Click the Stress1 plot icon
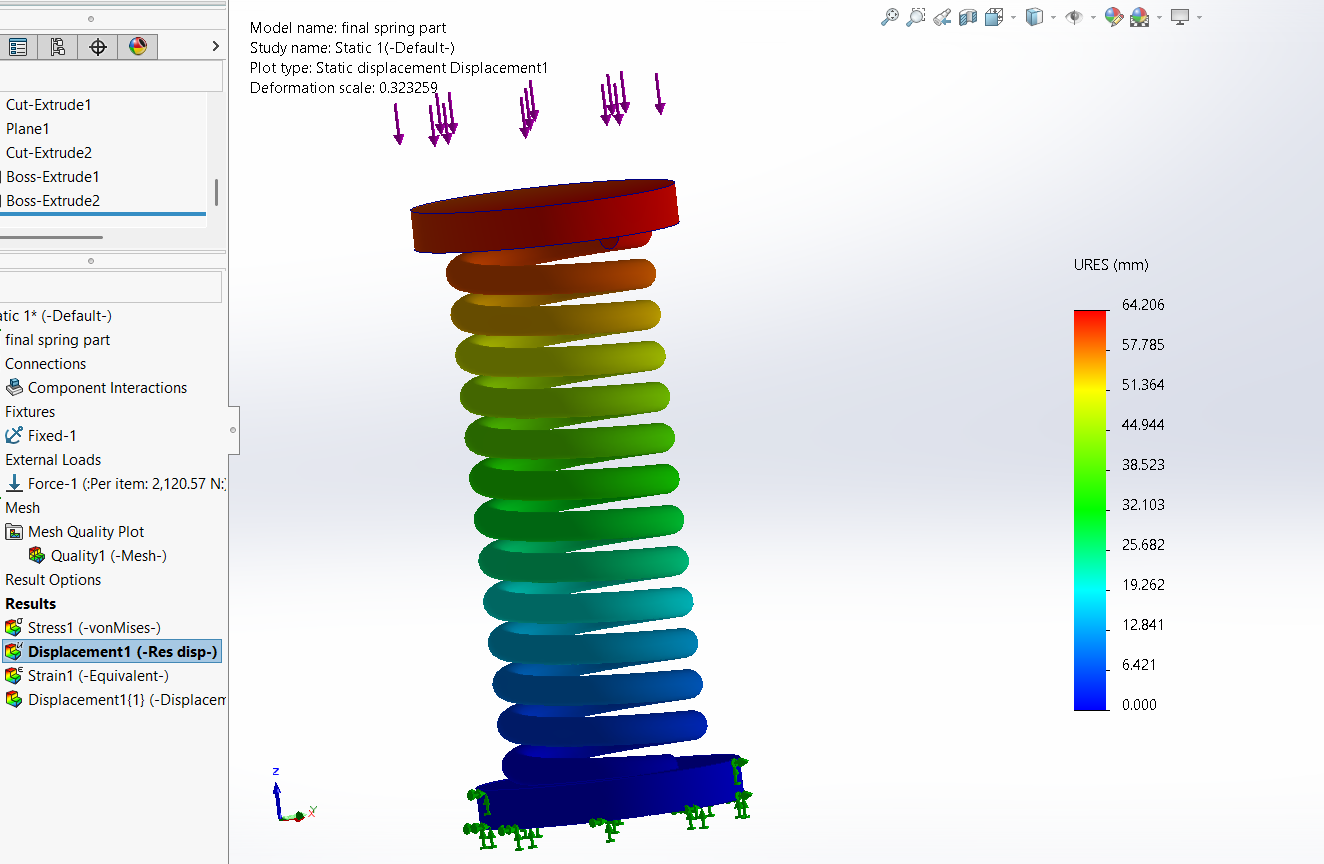Image resolution: width=1324 pixels, height=864 pixels. pos(14,628)
